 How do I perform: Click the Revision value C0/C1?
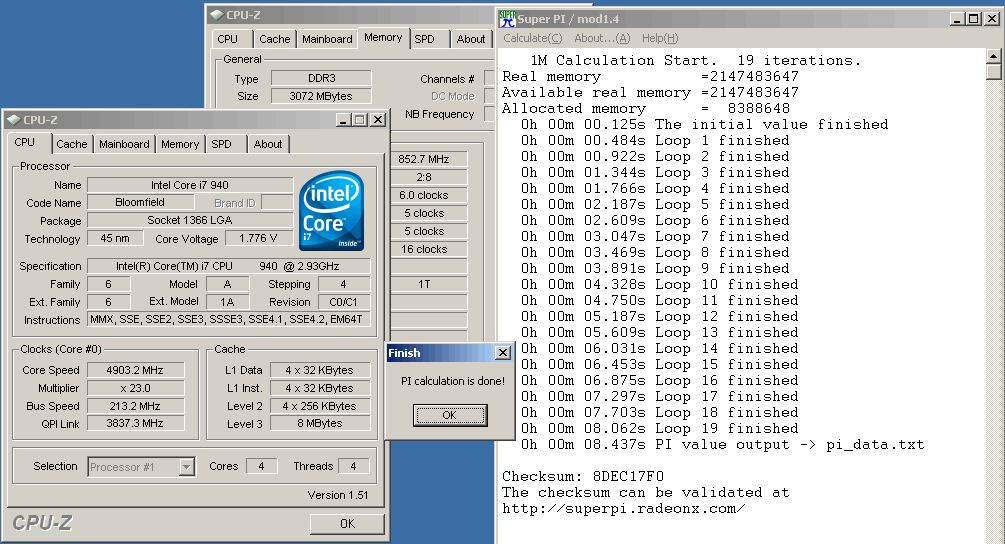coord(344,302)
